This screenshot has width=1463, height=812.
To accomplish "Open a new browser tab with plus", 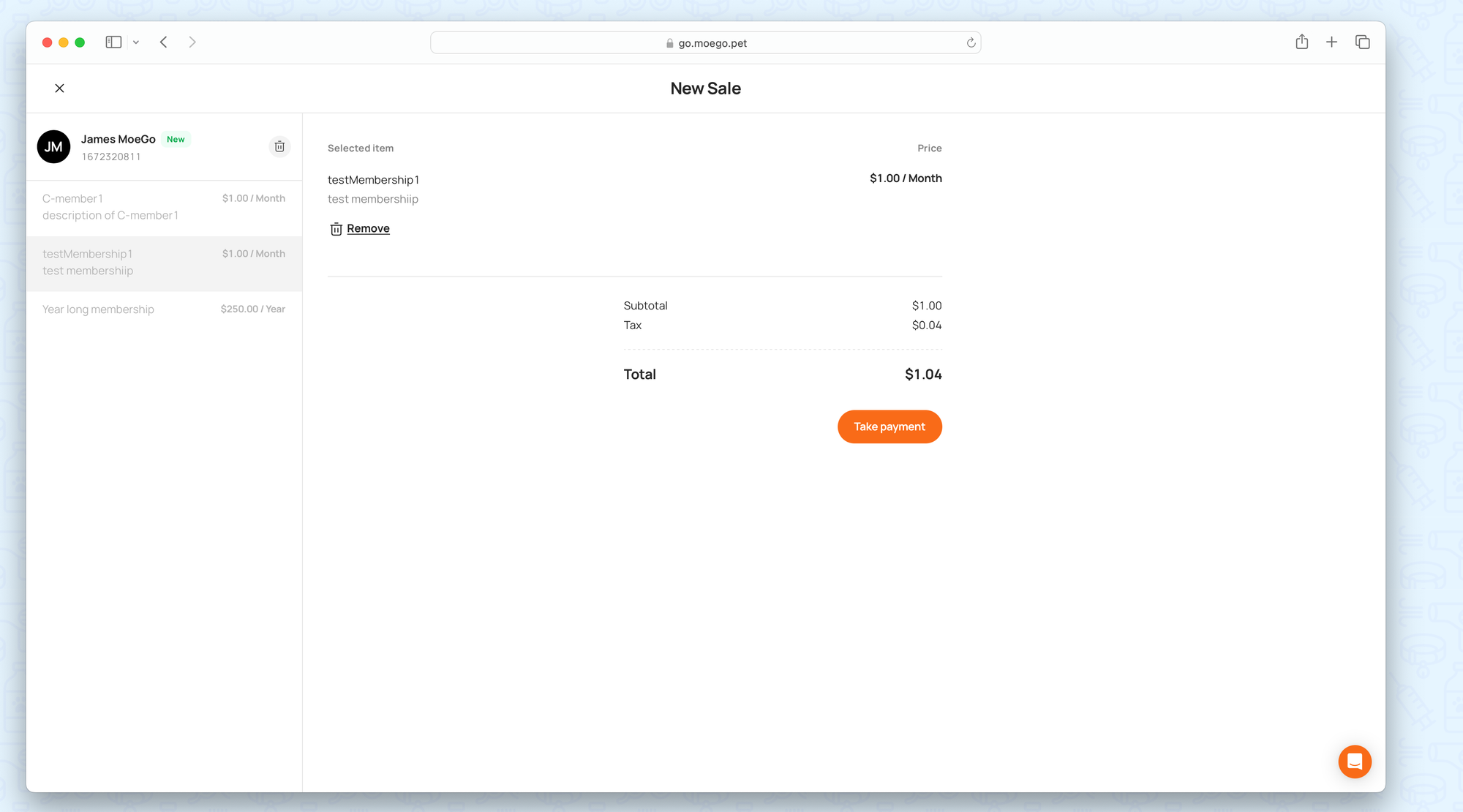I will pyautogui.click(x=1331, y=42).
